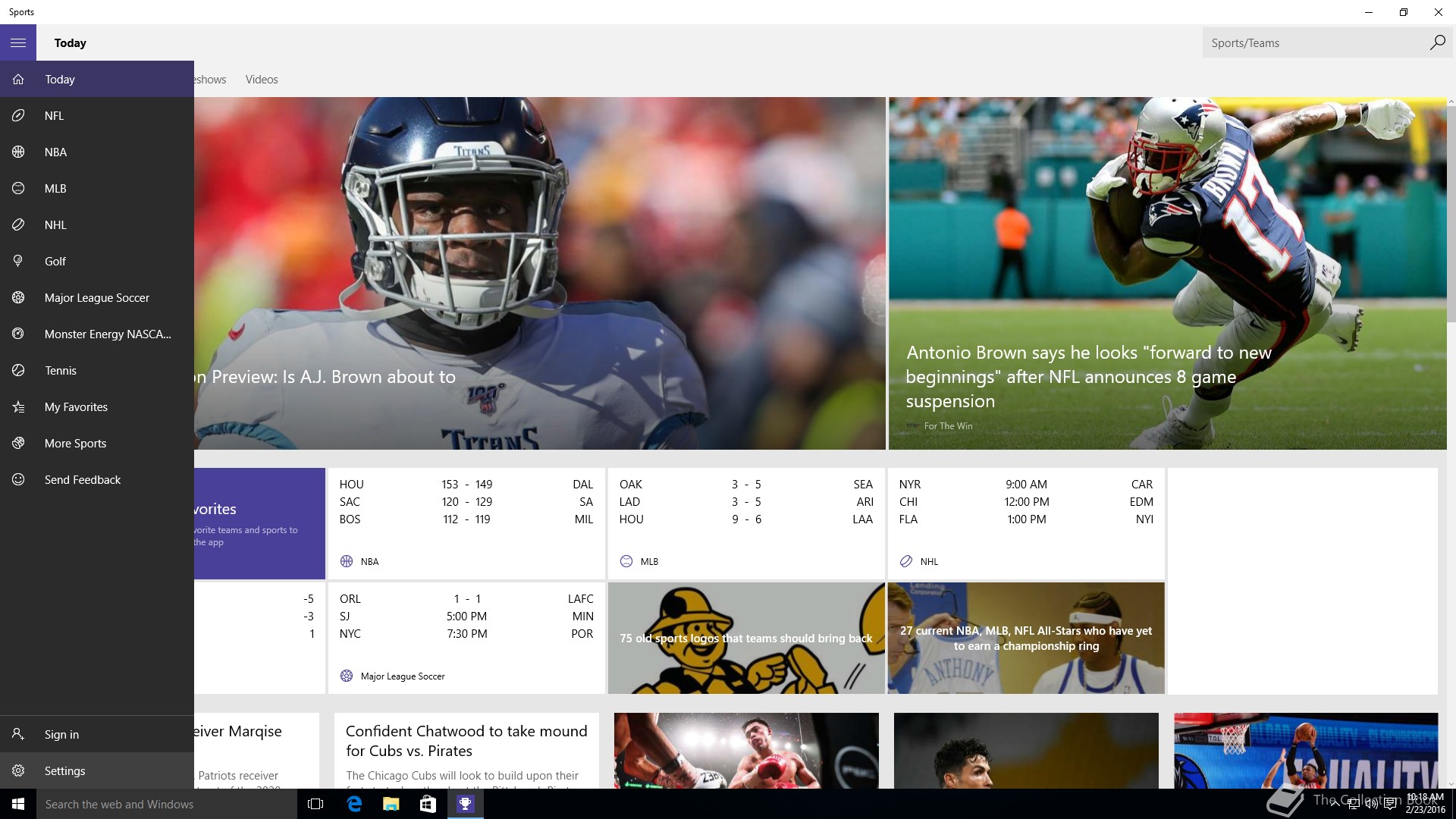Select the NHL hockey icon
The width and height of the screenshot is (1456, 819).
pyautogui.click(x=18, y=224)
